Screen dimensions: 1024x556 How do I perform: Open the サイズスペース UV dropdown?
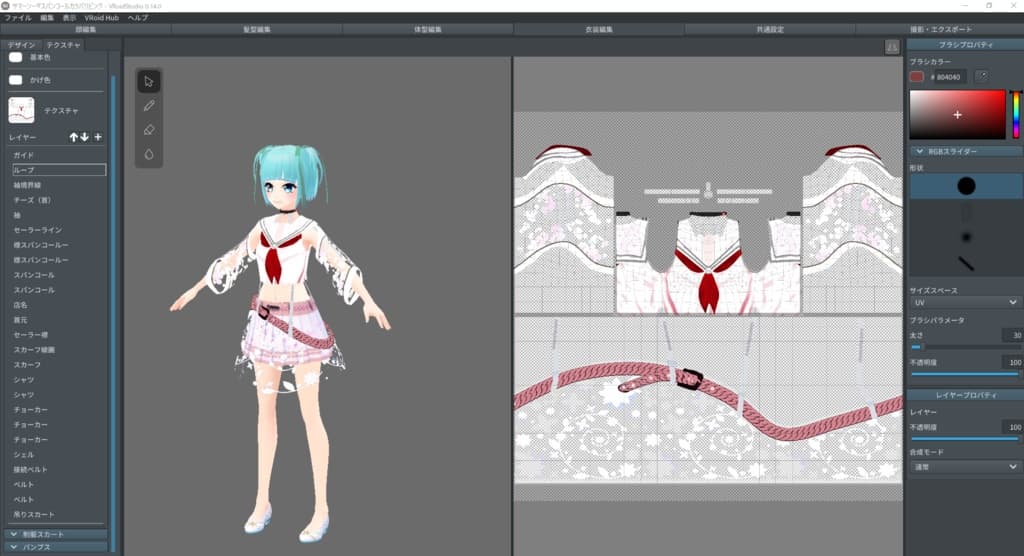tap(964, 301)
